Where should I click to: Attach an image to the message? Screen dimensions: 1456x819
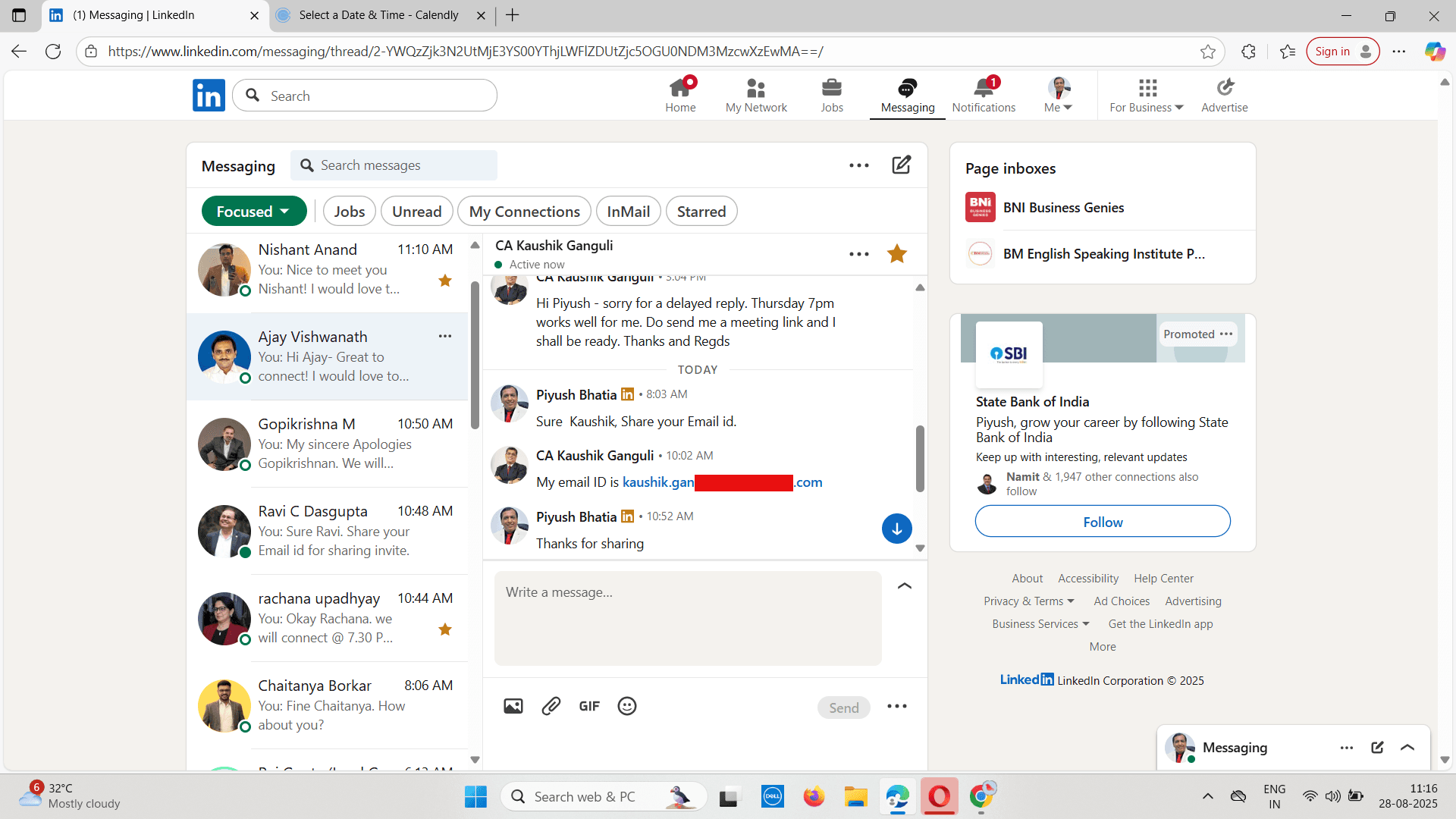coord(513,706)
